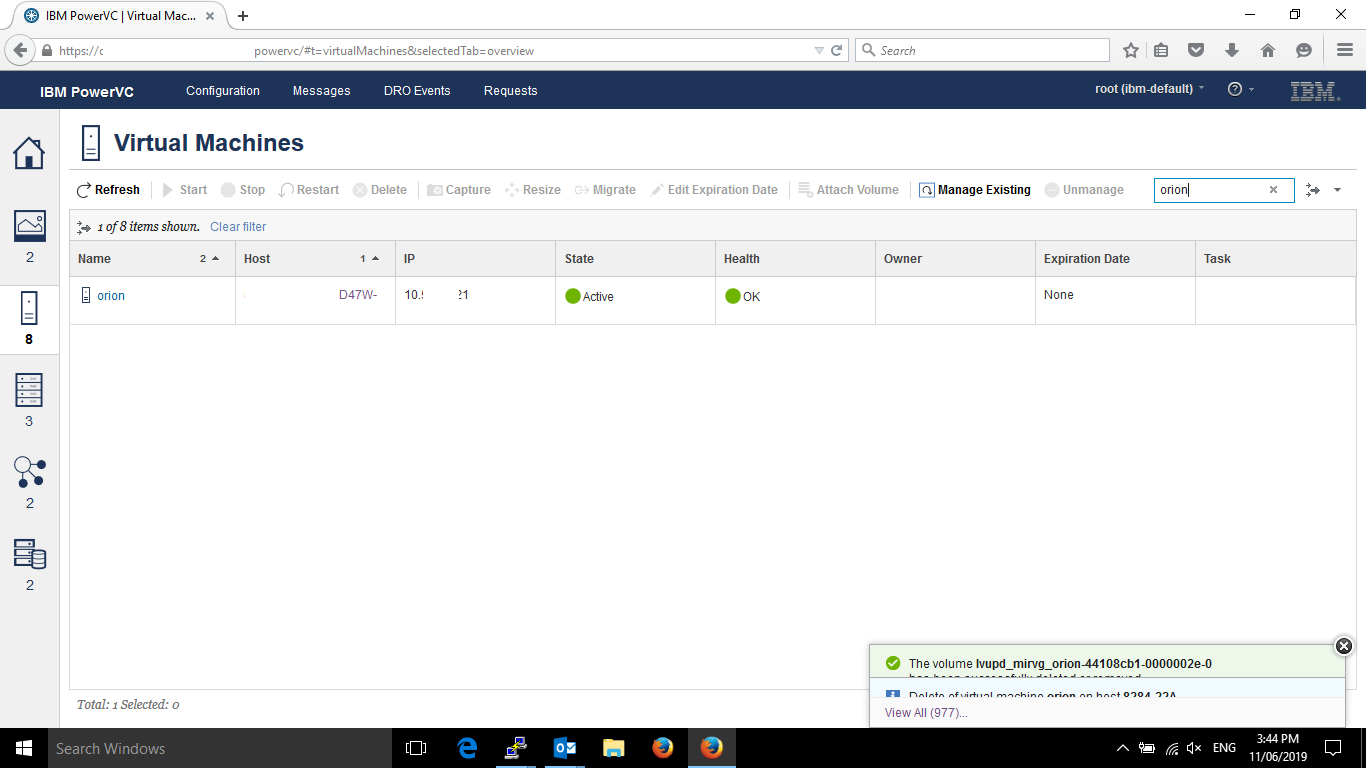
Task: Open the Home dashboard sidebar icon
Action: [28, 153]
